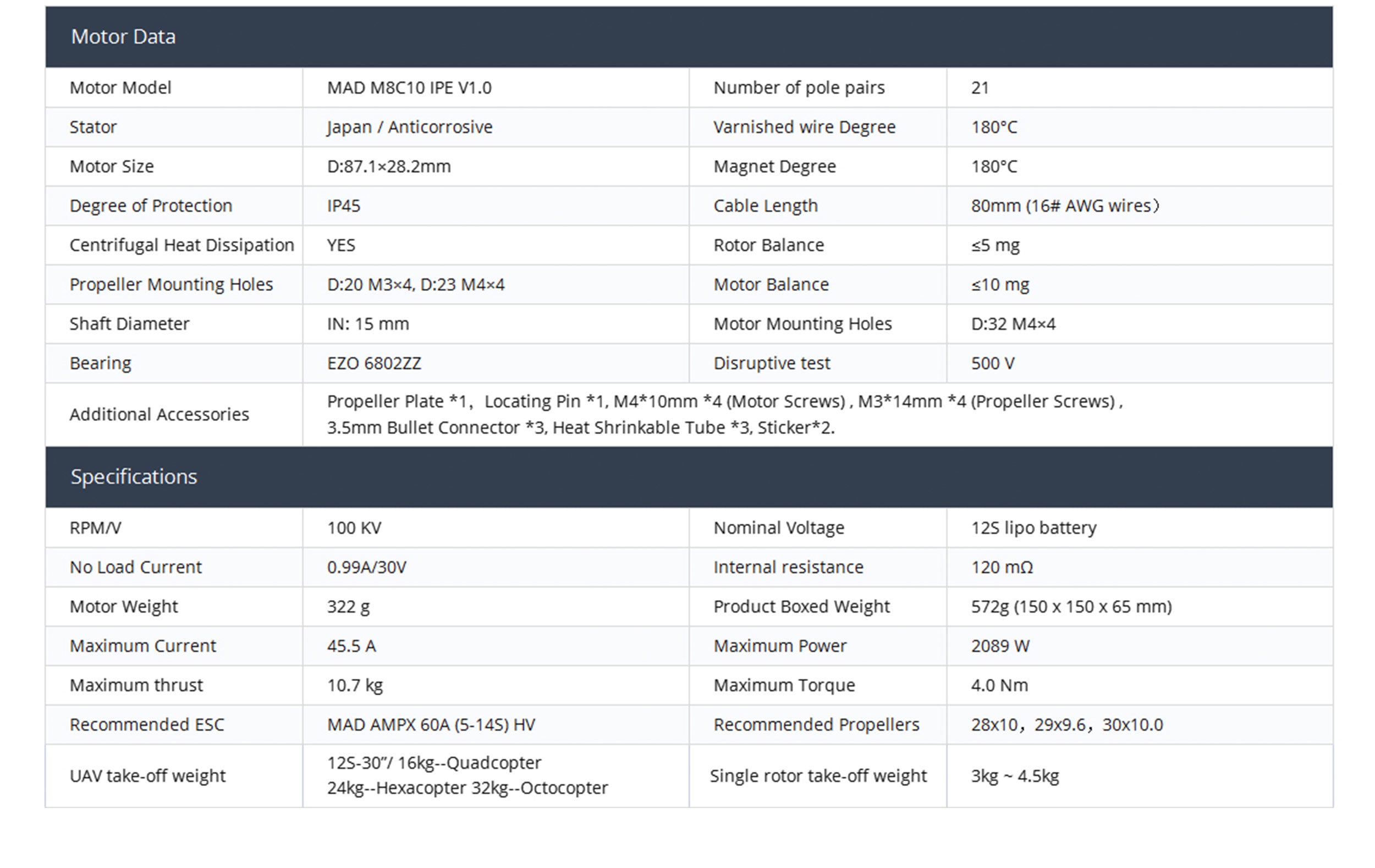Viewport: 1375px width, 868px height.
Task: Click the Motor Model label cell
Action: [x=120, y=87]
